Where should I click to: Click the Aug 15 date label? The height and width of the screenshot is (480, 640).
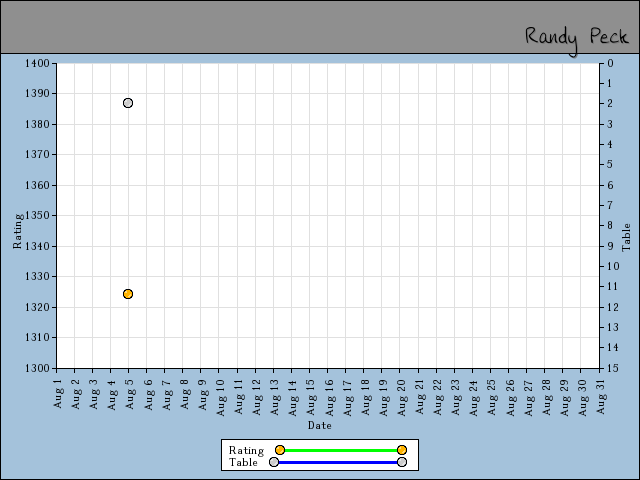311,398
